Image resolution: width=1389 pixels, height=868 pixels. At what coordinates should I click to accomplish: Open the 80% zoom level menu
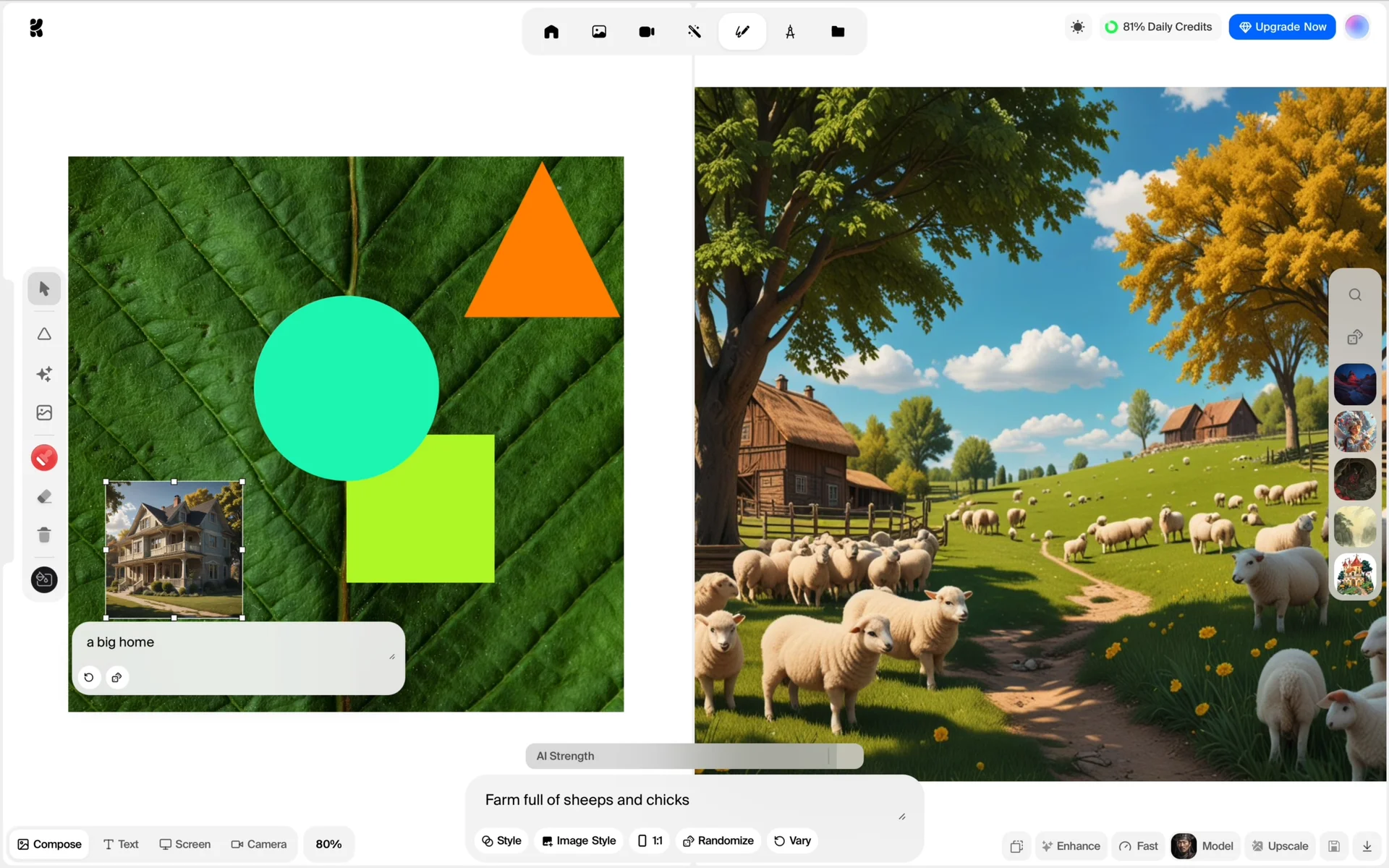click(328, 844)
